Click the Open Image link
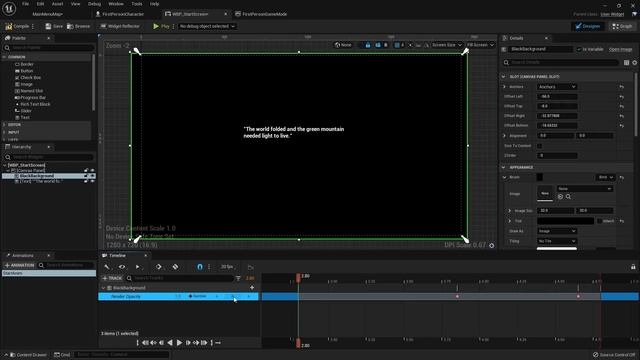Image resolution: width=640 pixels, height=360 pixels. coord(620,49)
